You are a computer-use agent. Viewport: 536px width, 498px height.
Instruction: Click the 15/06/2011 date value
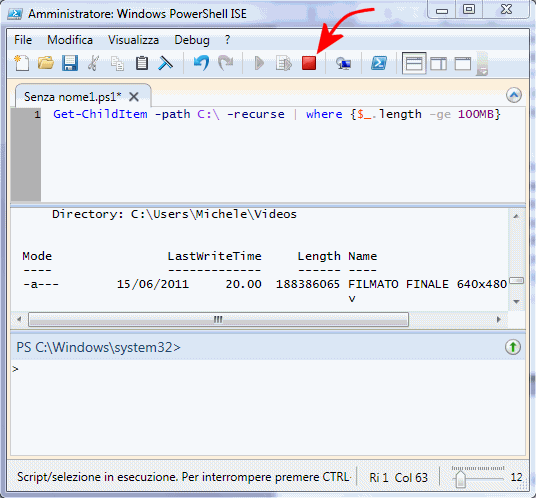click(x=153, y=284)
